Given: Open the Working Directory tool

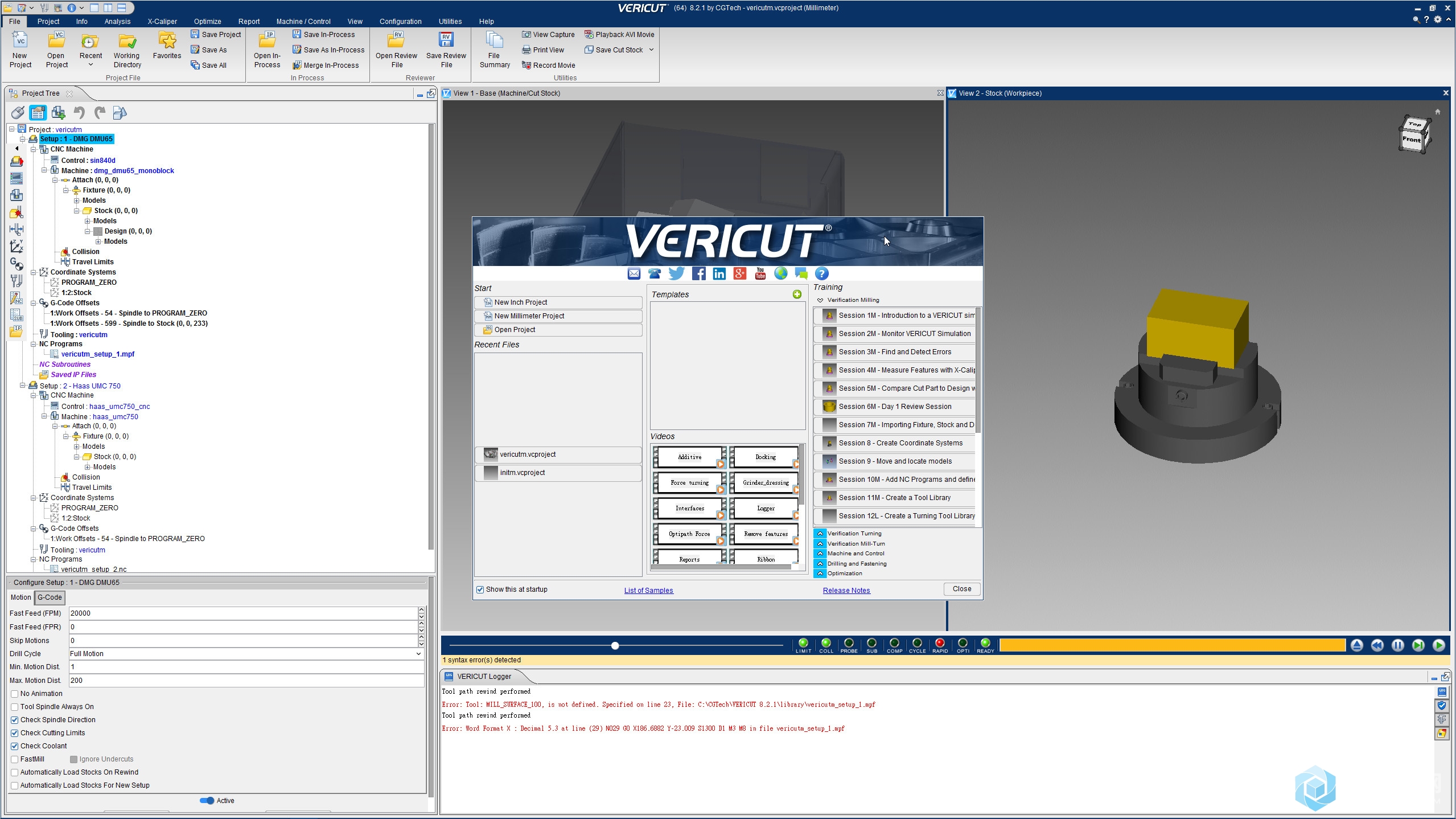Looking at the screenshot, I should (x=127, y=50).
